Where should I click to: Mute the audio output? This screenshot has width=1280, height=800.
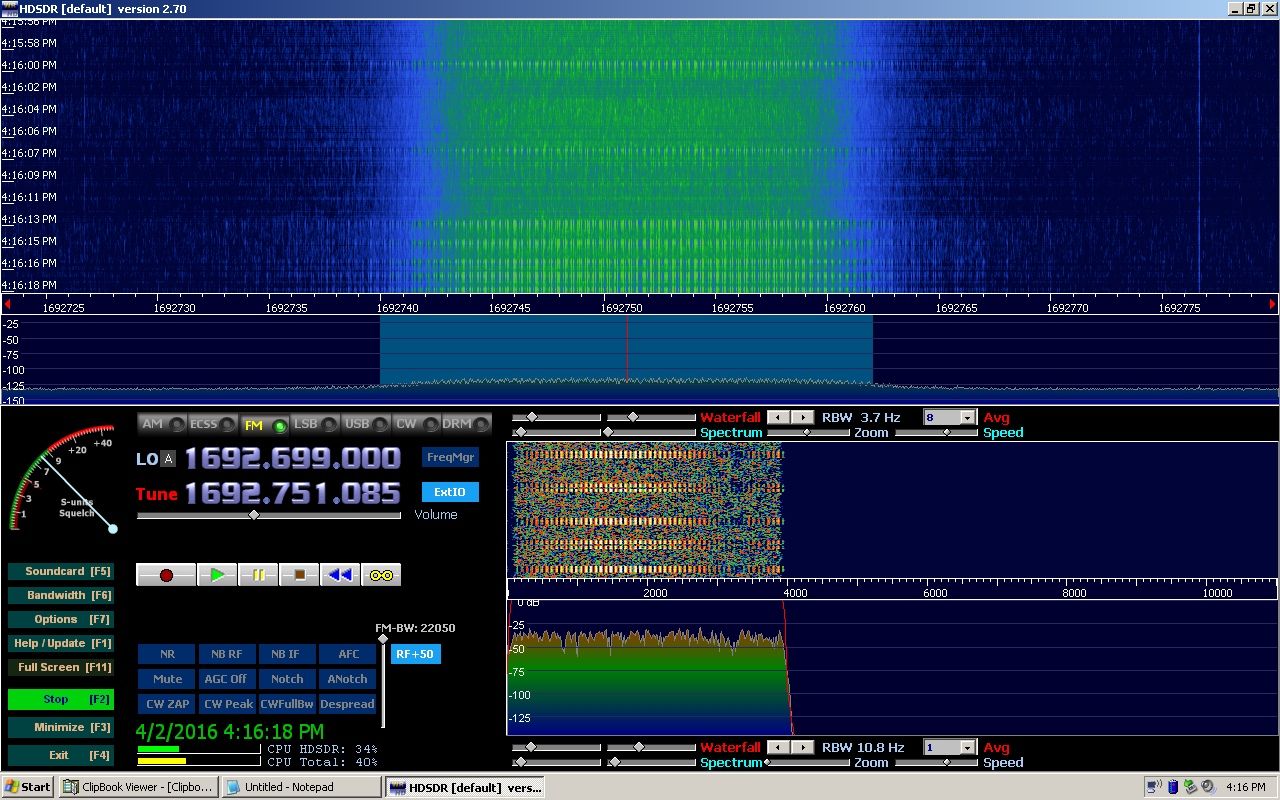tap(167, 679)
